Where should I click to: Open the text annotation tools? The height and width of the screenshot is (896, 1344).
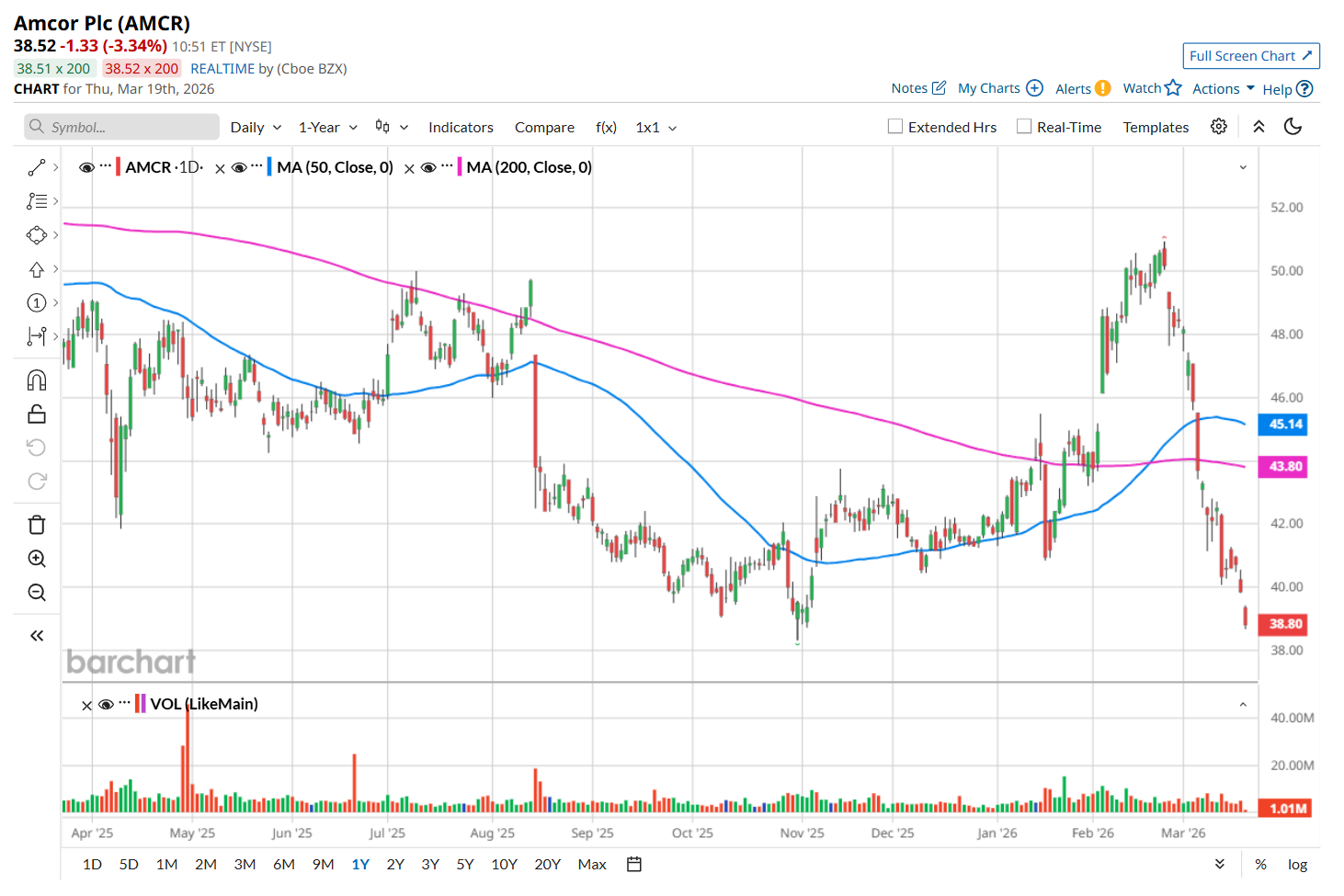point(37,201)
